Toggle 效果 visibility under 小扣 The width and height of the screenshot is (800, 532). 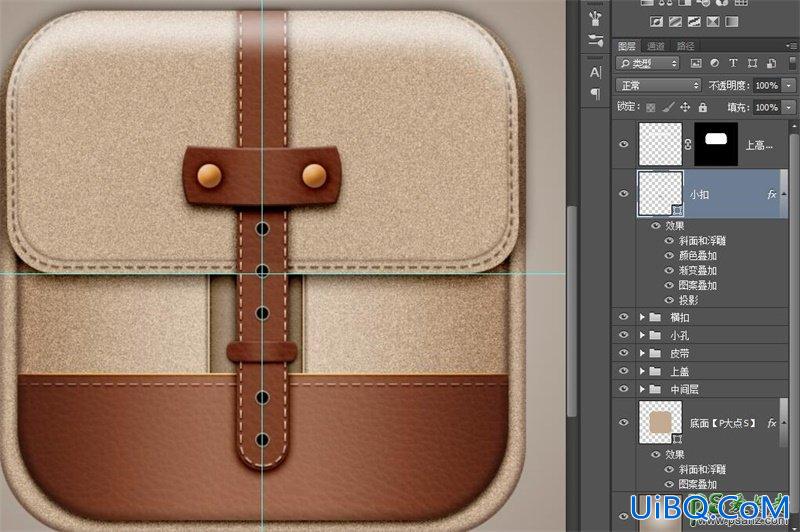click(656, 225)
